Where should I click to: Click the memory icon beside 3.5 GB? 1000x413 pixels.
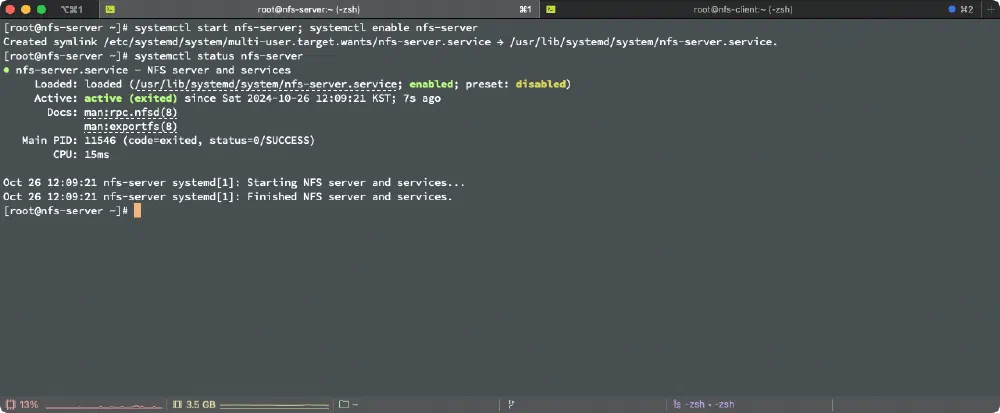(x=177, y=405)
